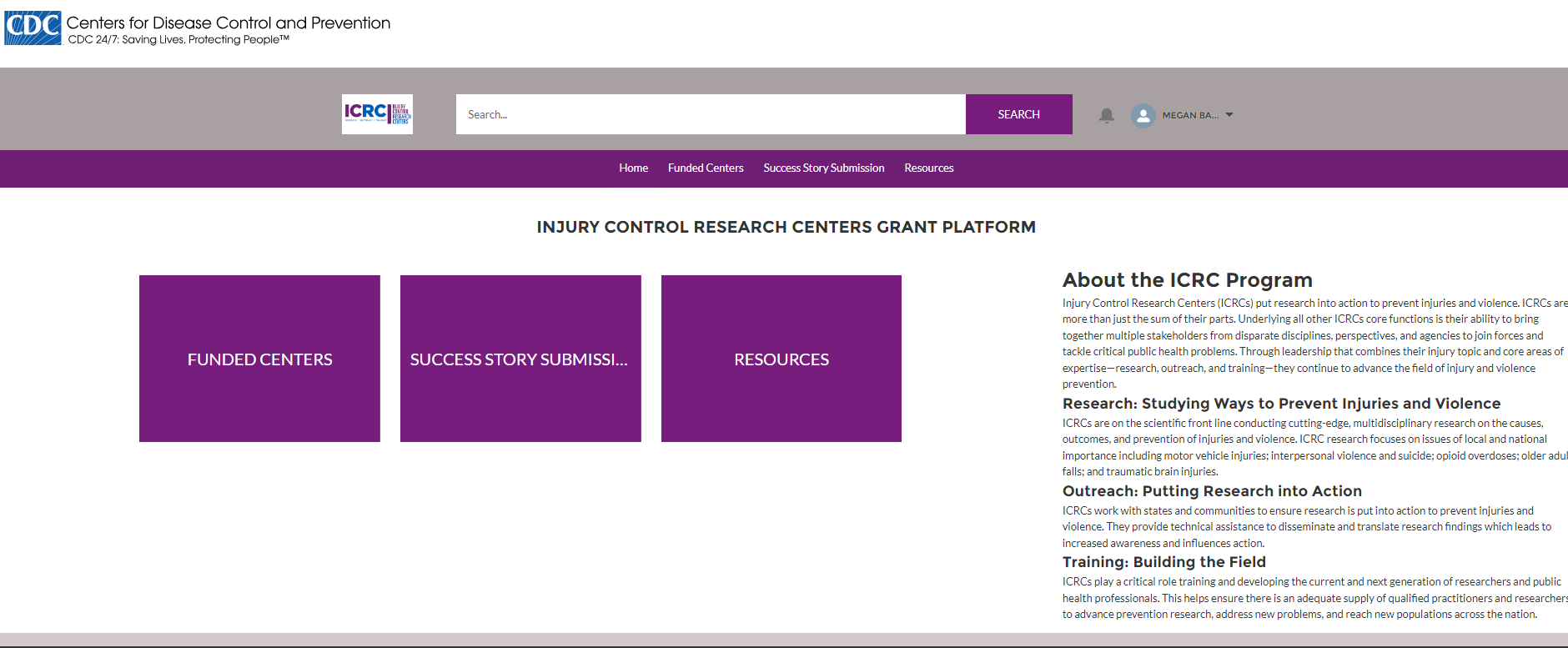
Task: Click the CDC logo in header
Action: [x=33, y=28]
